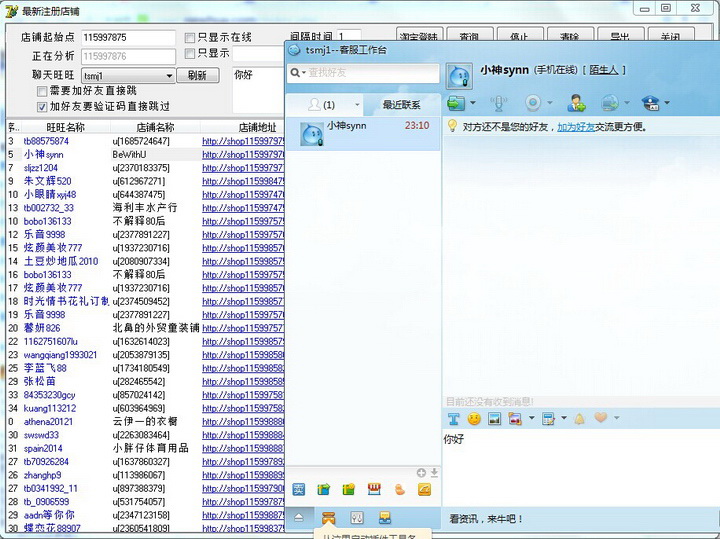Select 小神synn in recent contacts list
Image resolution: width=720 pixels, height=539 pixels.
pyautogui.click(x=363, y=133)
